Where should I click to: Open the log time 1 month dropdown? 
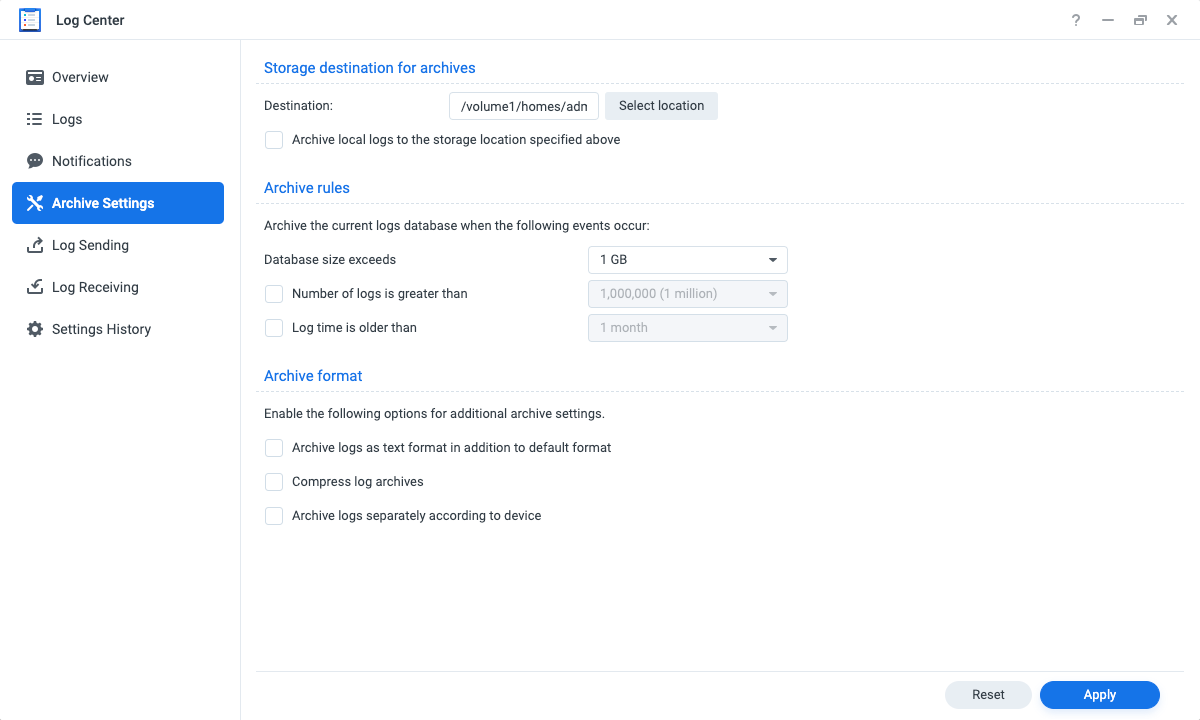click(687, 328)
